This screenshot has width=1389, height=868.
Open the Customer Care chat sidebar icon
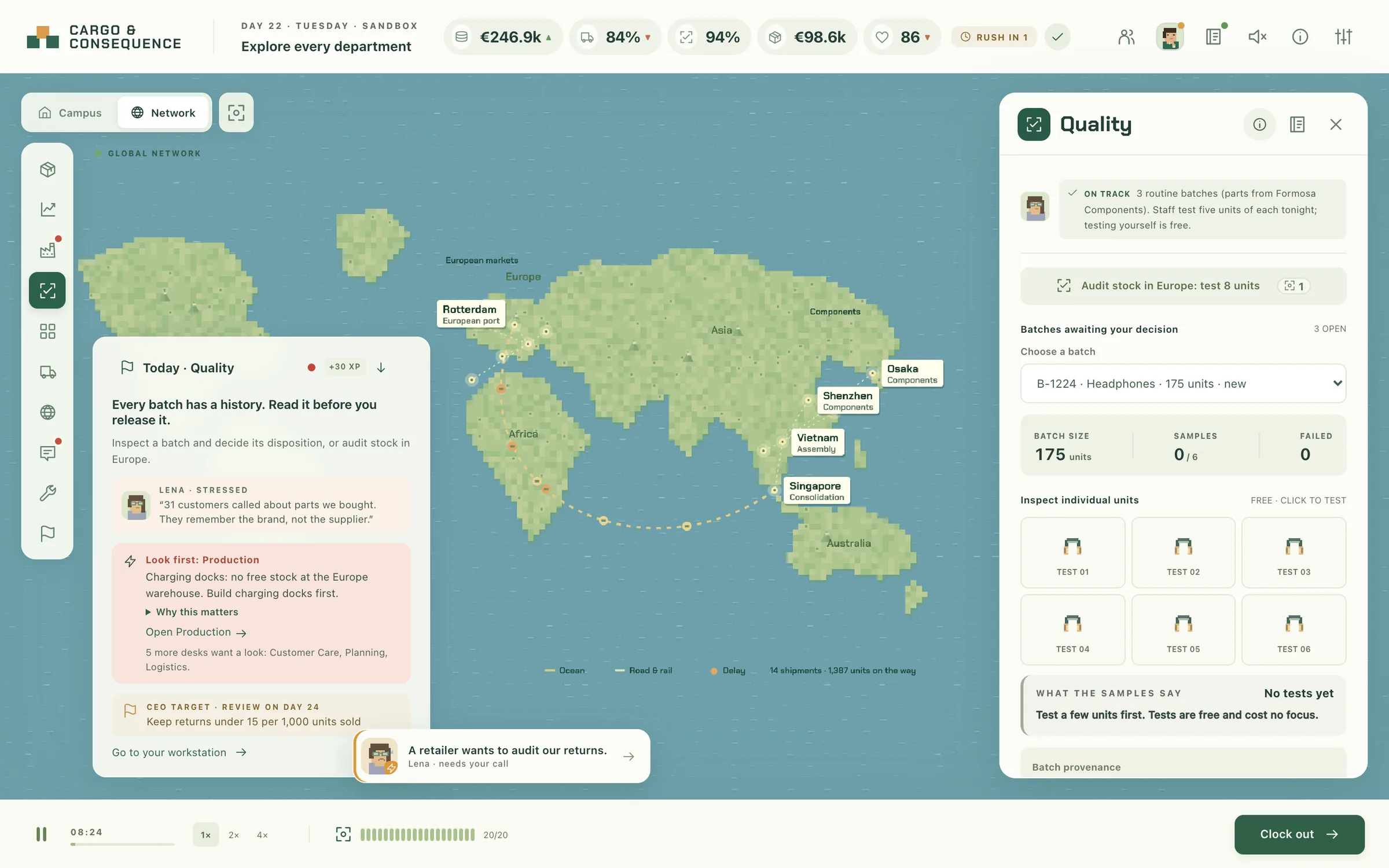point(47,453)
